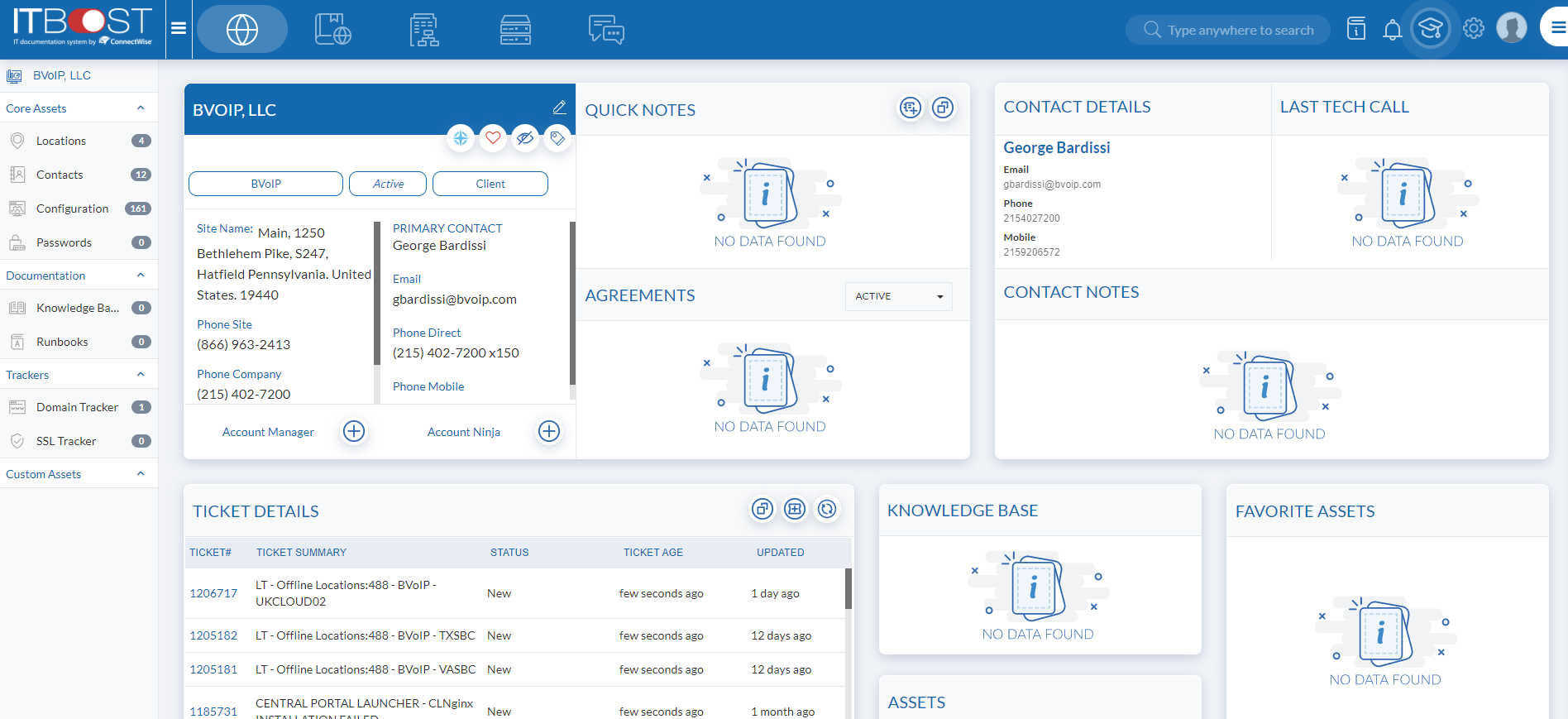Collapse the Trackers section
The width and height of the screenshot is (1568, 719).
141,375
